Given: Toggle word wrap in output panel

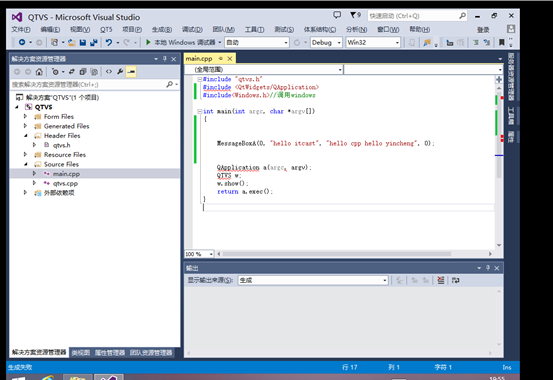Looking at the screenshot, I should [x=455, y=280].
